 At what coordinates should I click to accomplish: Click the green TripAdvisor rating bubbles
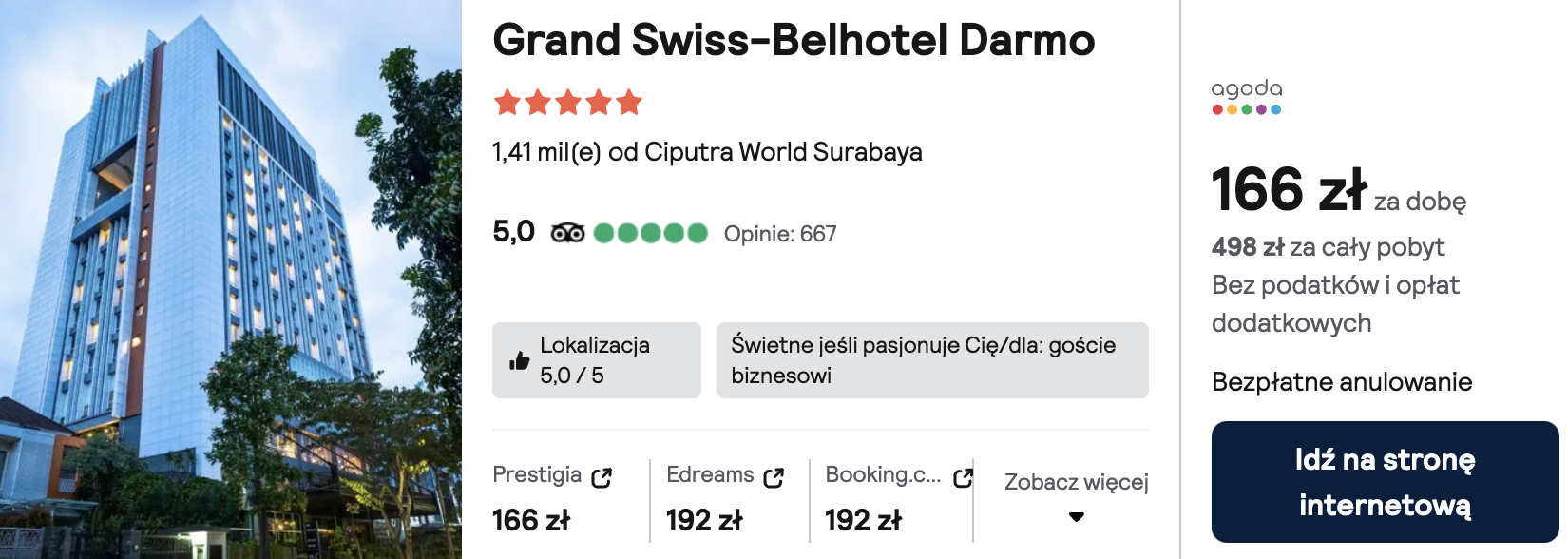click(650, 233)
